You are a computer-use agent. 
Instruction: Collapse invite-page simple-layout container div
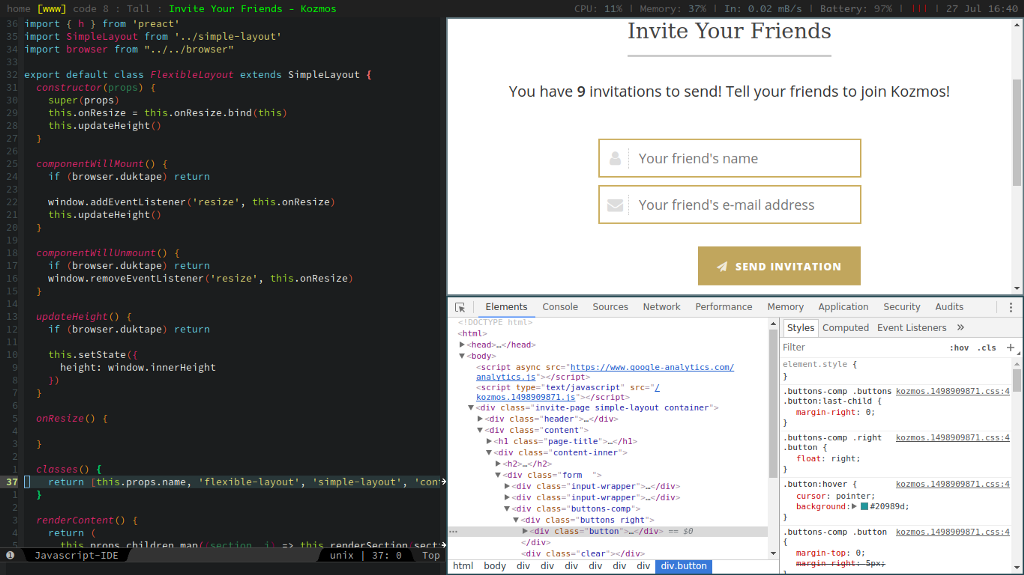tap(471, 408)
